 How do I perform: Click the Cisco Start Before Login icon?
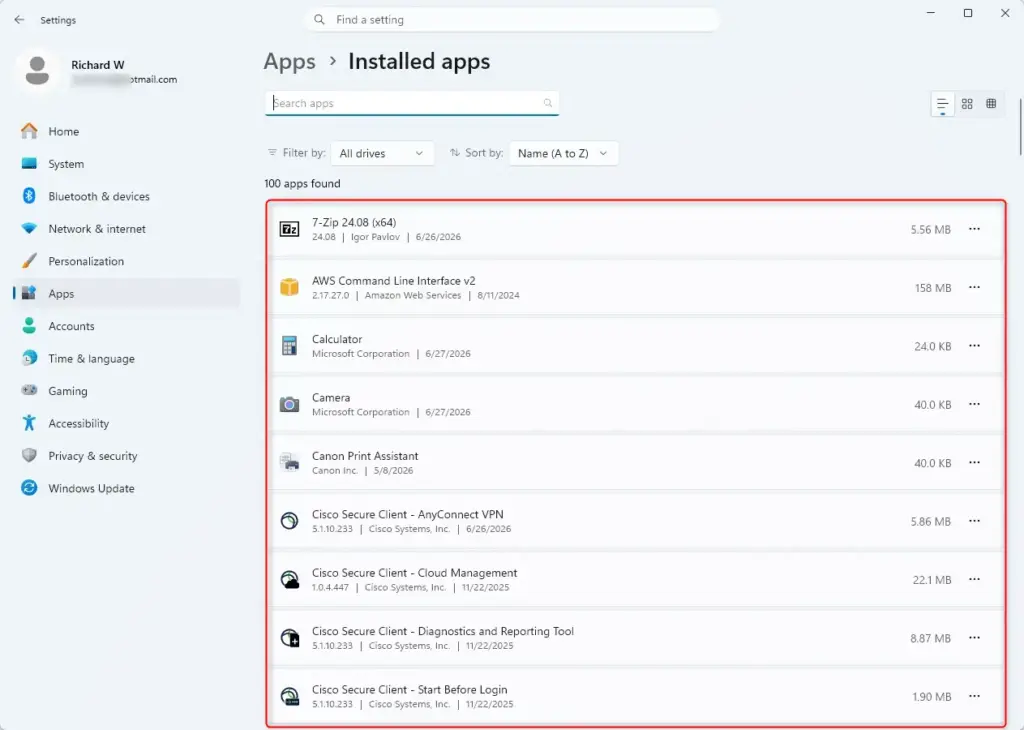pos(289,697)
